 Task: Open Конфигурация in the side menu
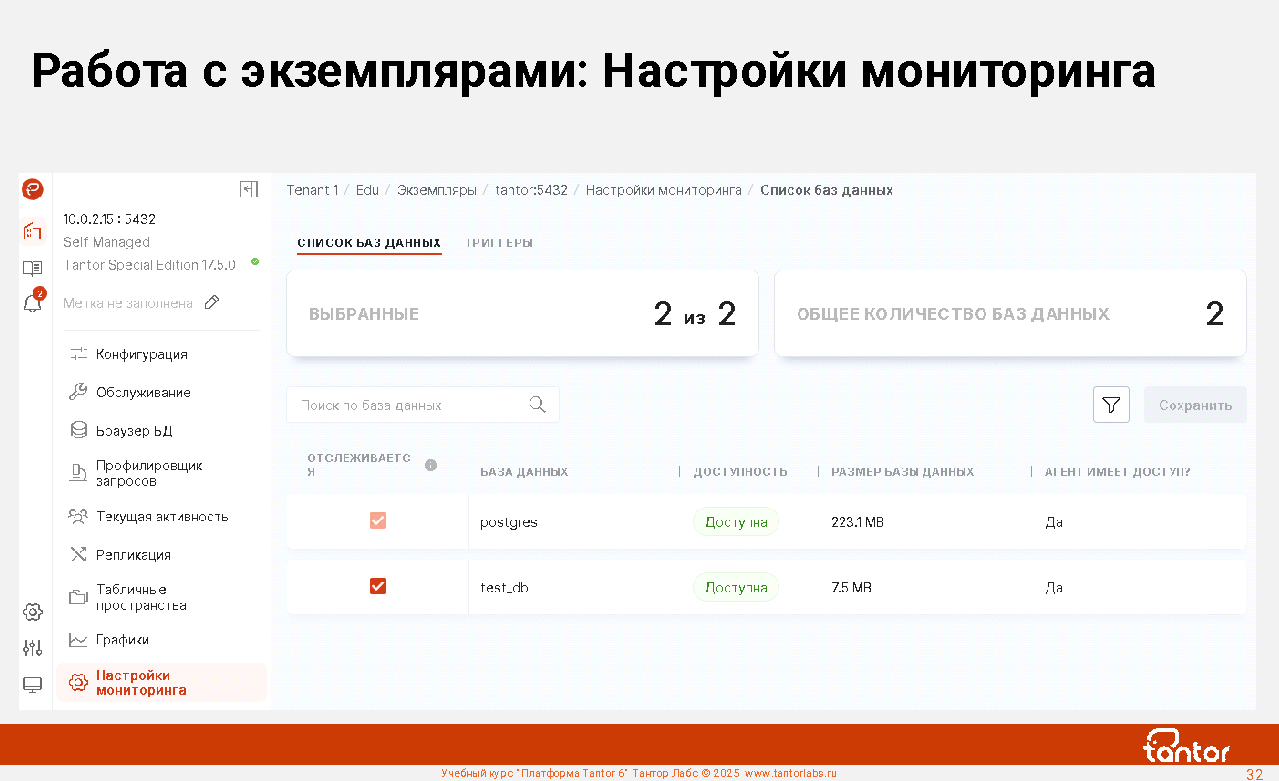141,354
